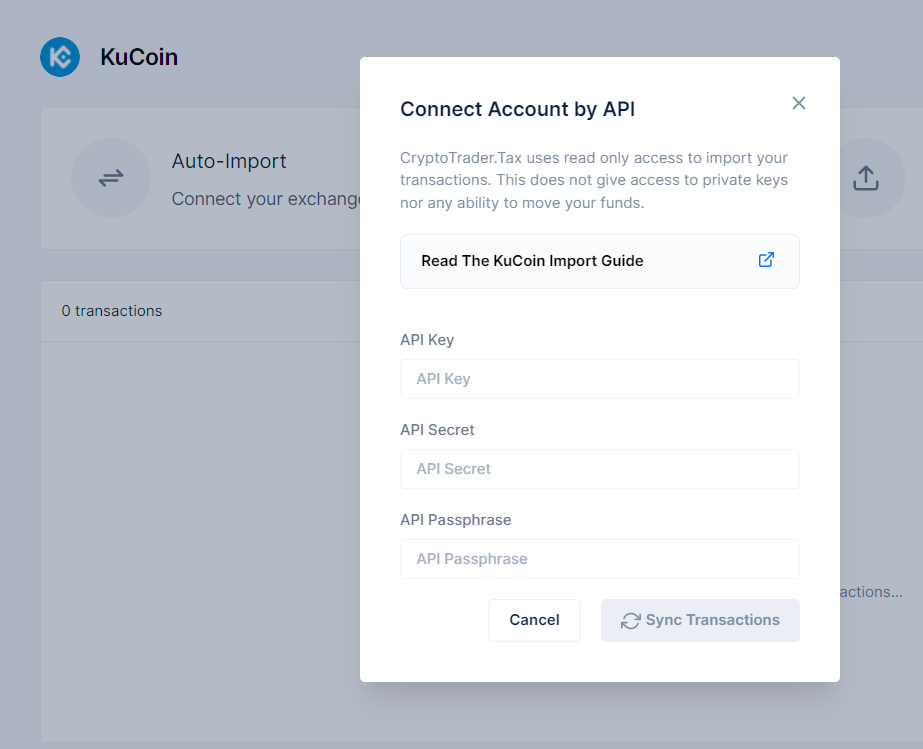This screenshot has height=749, width=923.
Task: Focus the API Key input field
Action: tap(599, 379)
